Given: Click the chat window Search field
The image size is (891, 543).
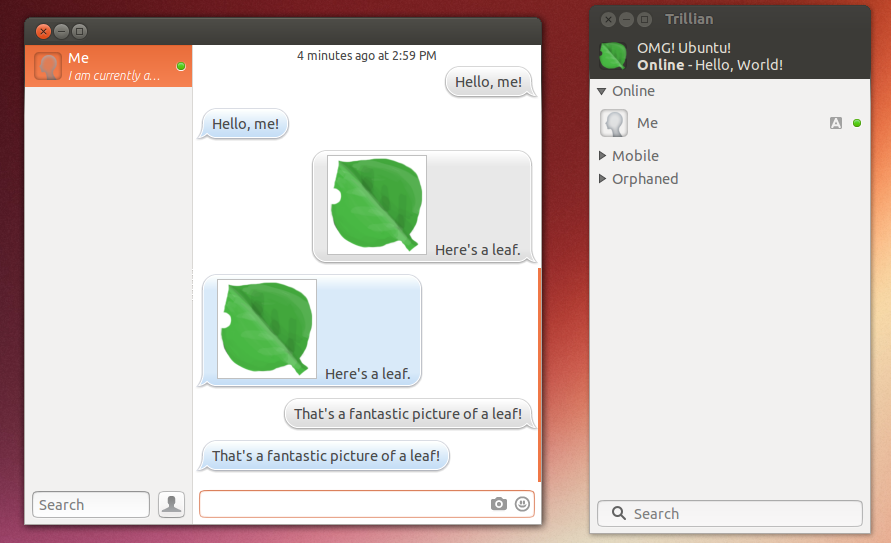Looking at the screenshot, I should [x=91, y=504].
